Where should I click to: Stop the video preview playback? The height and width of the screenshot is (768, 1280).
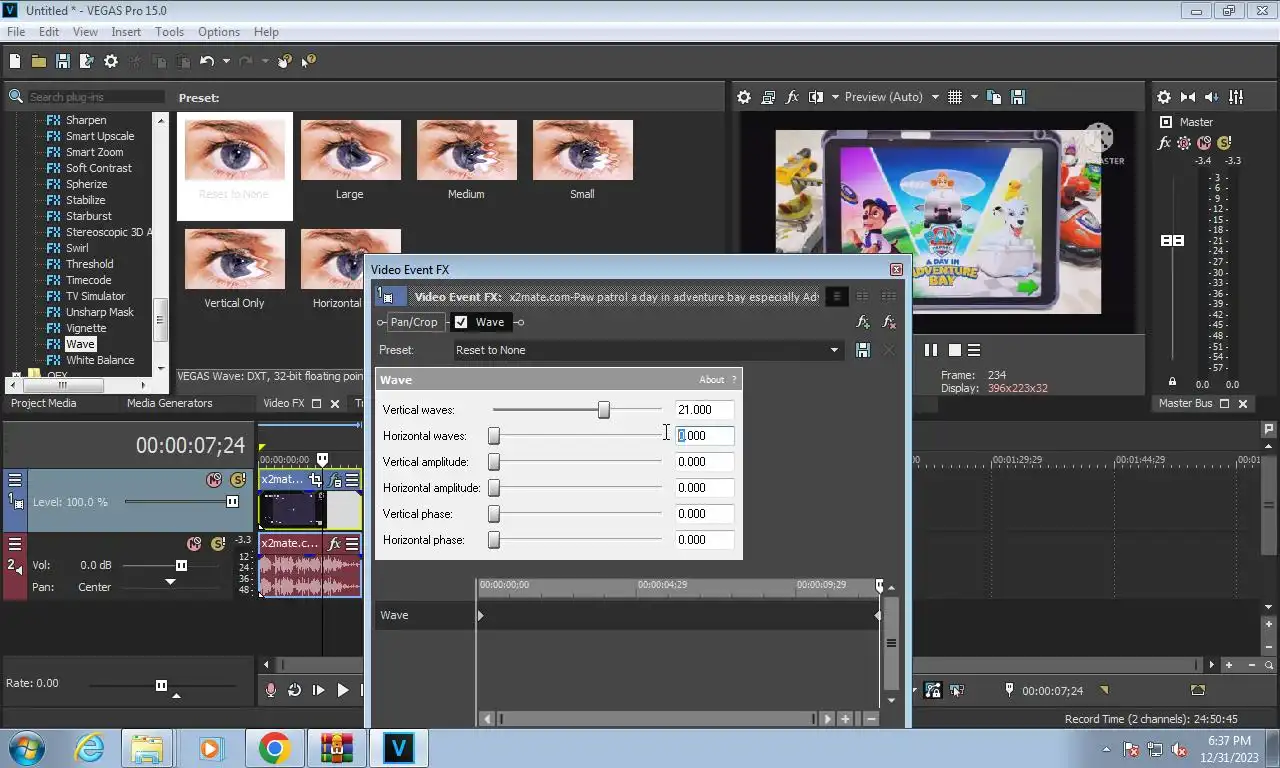point(954,350)
